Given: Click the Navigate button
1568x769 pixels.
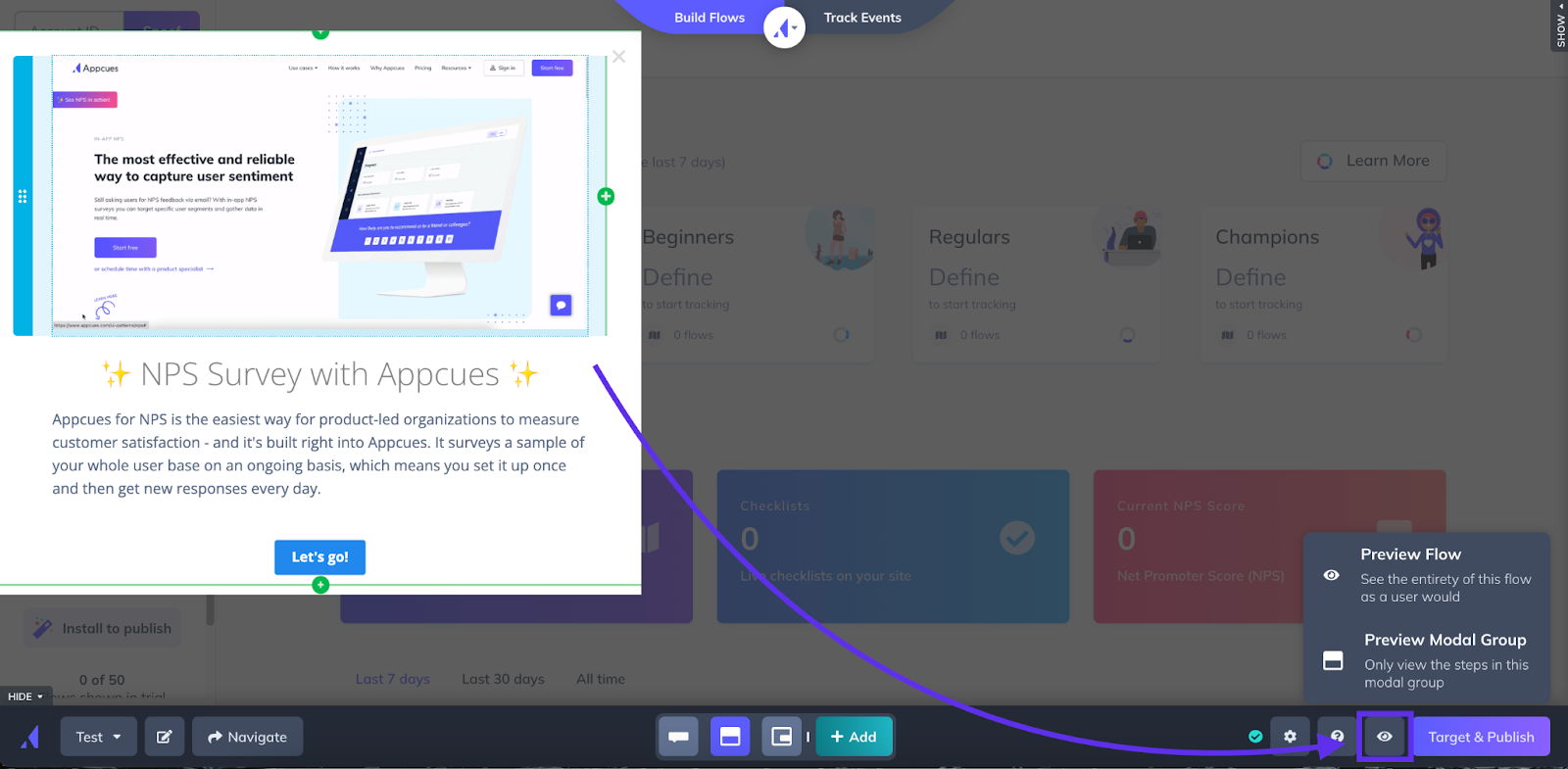Looking at the screenshot, I should coord(247,737).
